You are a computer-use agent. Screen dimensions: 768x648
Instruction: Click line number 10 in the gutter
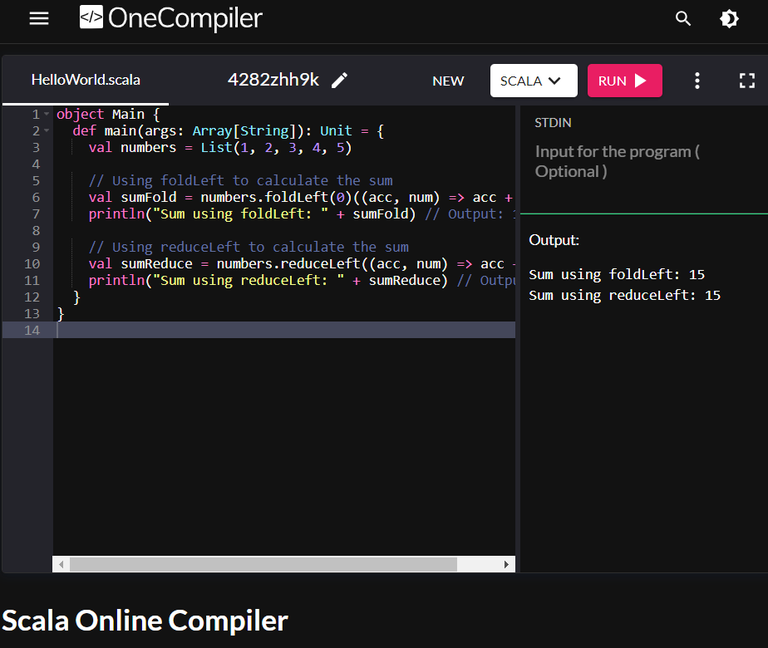click(32, 264)
